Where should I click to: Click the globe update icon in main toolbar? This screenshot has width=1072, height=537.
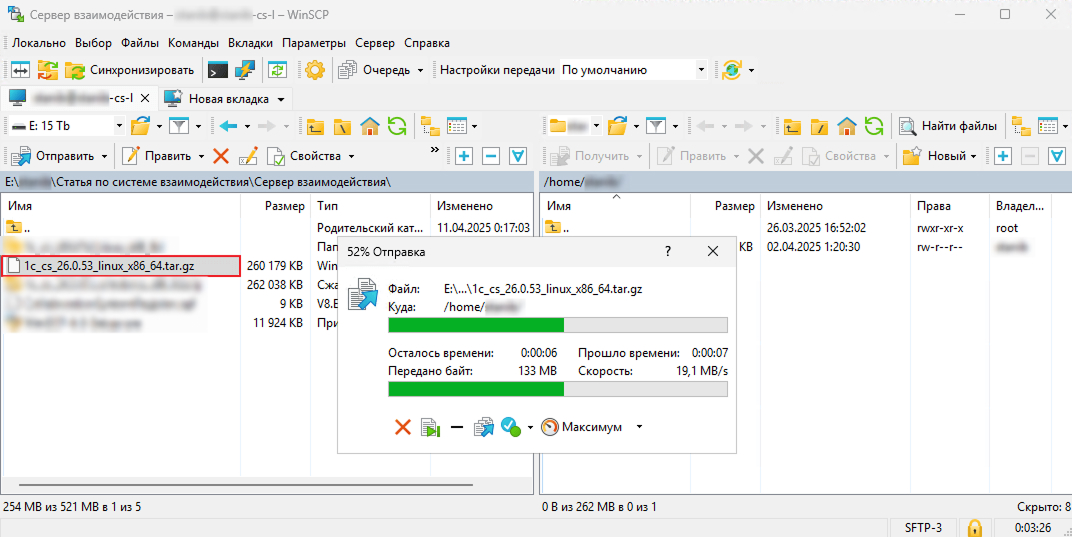(x=732, y=70)
